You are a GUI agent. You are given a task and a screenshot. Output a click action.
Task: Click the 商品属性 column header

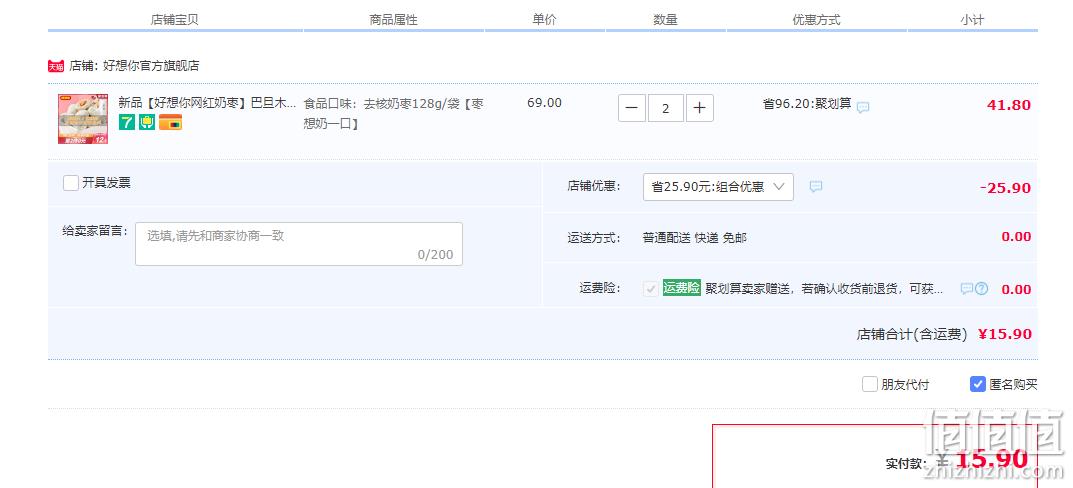(x=393, y=20)
